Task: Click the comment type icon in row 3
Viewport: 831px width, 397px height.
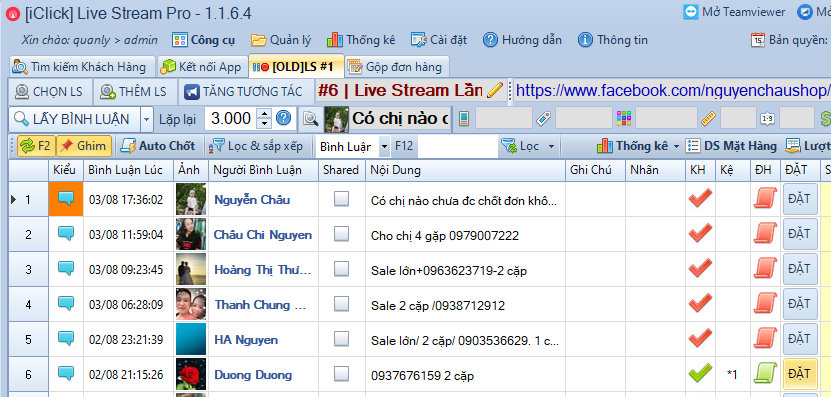Action: 66,269
